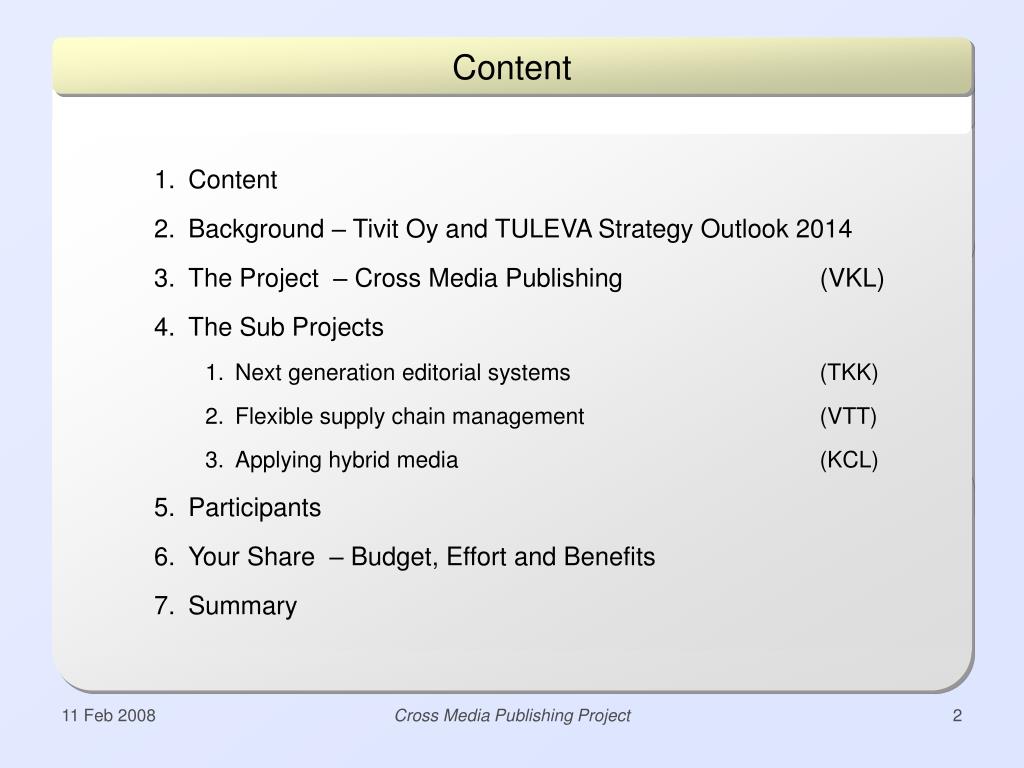Click the "(KCL)" label
This screenshot has height=768, width=1024.
[x=848, y=460]
